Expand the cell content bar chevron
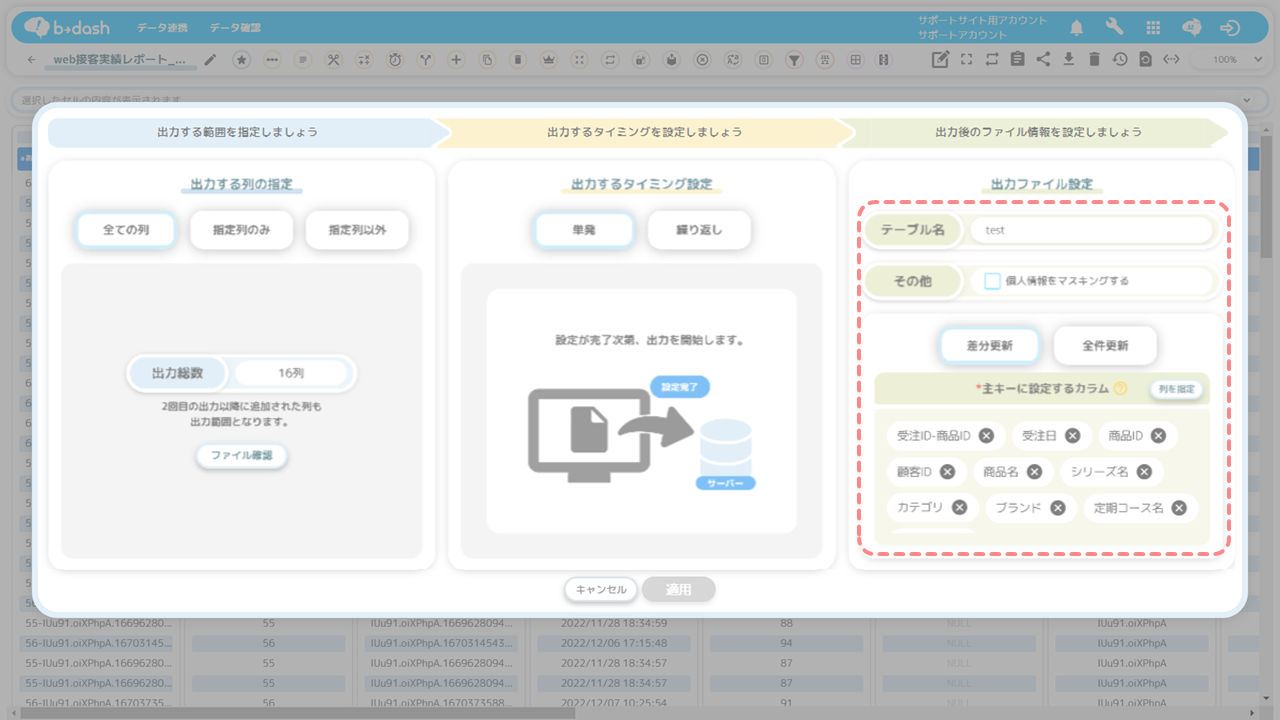Screen dimensions: 1280x720 click(x=1247, y=100)
